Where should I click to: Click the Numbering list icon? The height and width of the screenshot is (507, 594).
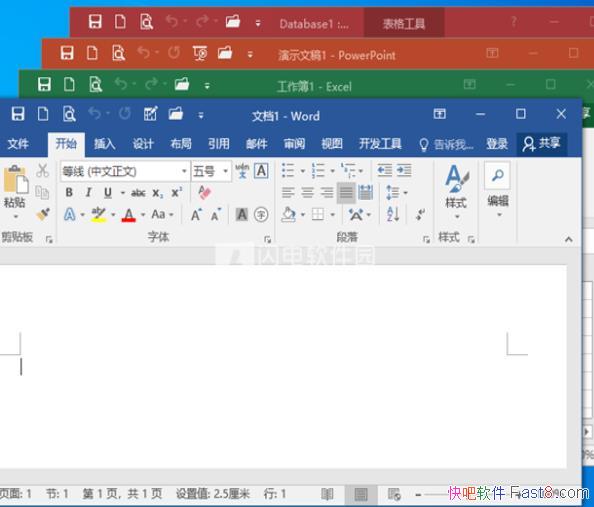click(x=318, y=171)
